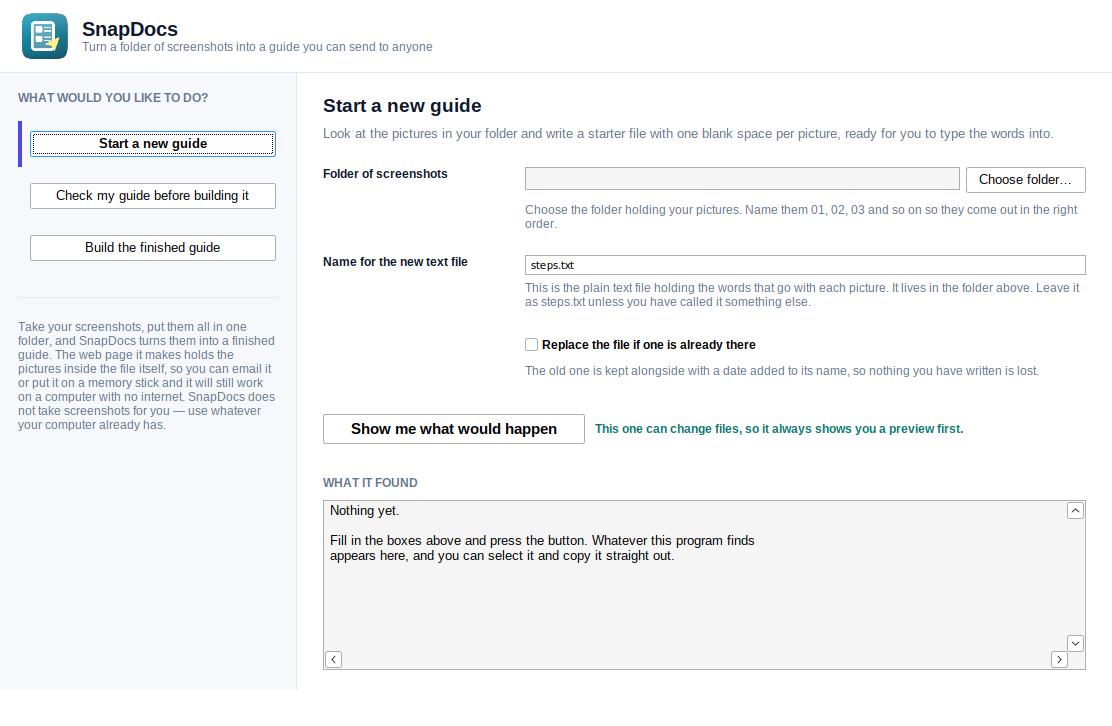1112x726 pixels.
Task: Click the 'Start a new guide' page heading
Action: (402, 106)
